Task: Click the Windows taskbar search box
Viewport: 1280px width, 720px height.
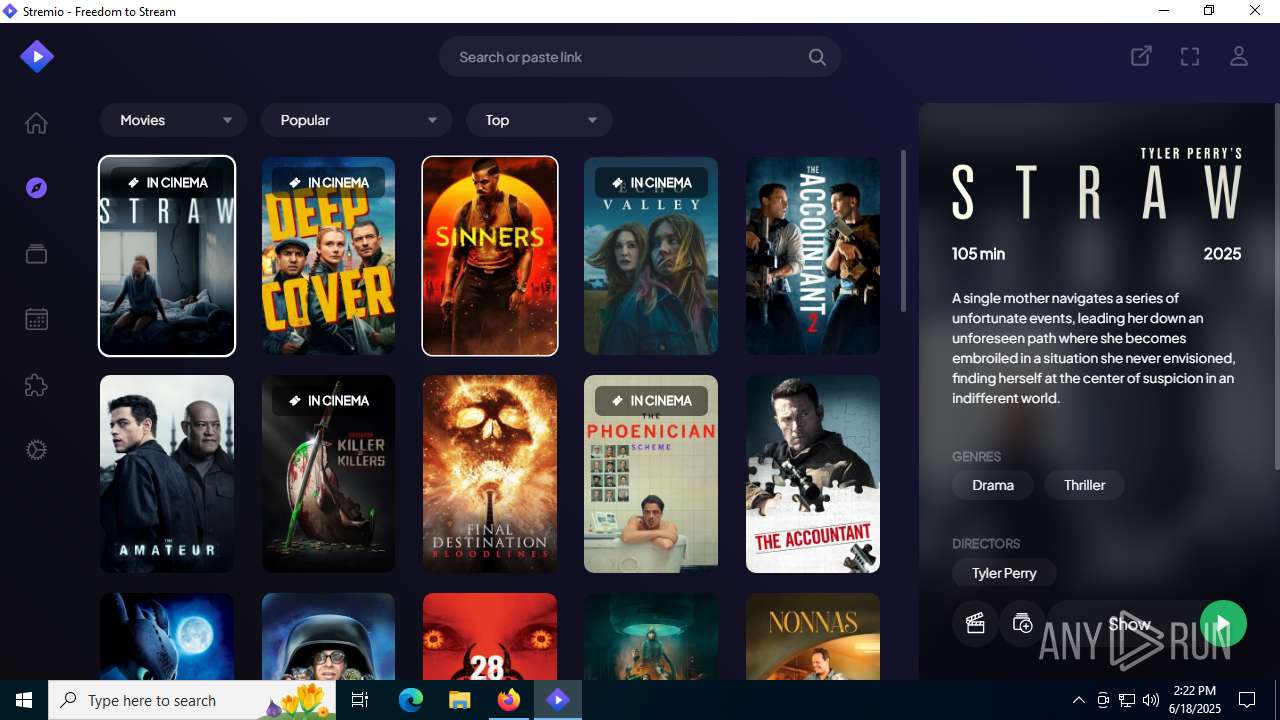Action: coord(194,700)
